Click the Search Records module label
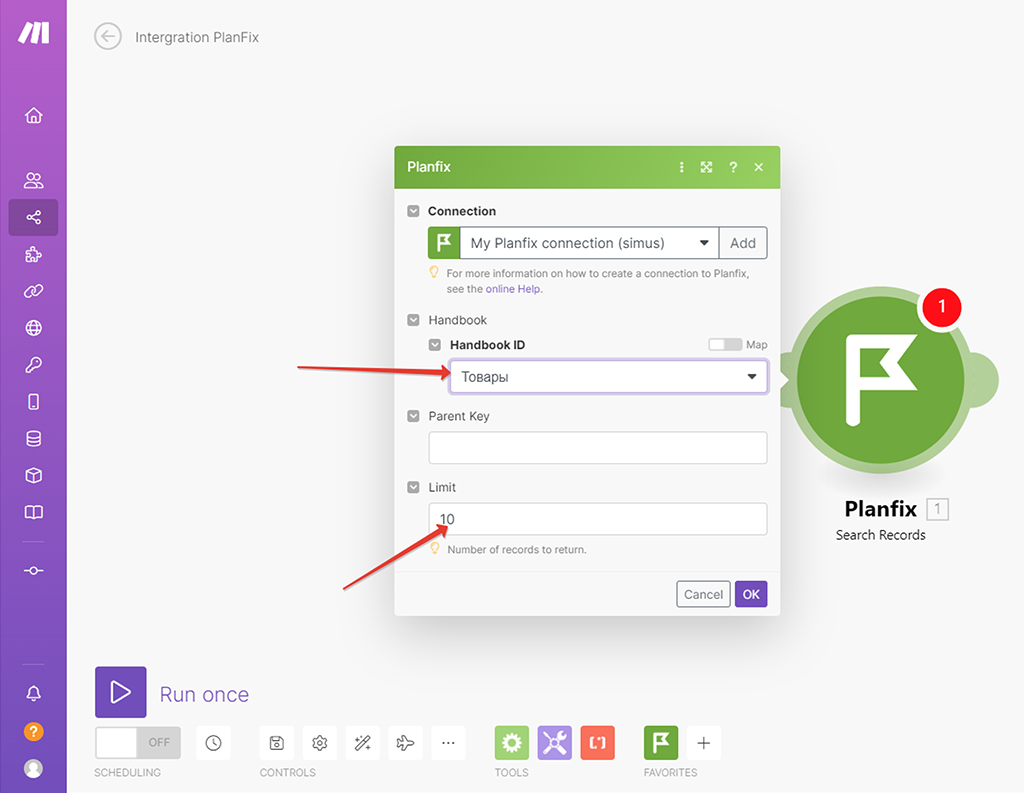Viewport: 1024px width, 793px height. pyautogui.click(x=880, y=535)
